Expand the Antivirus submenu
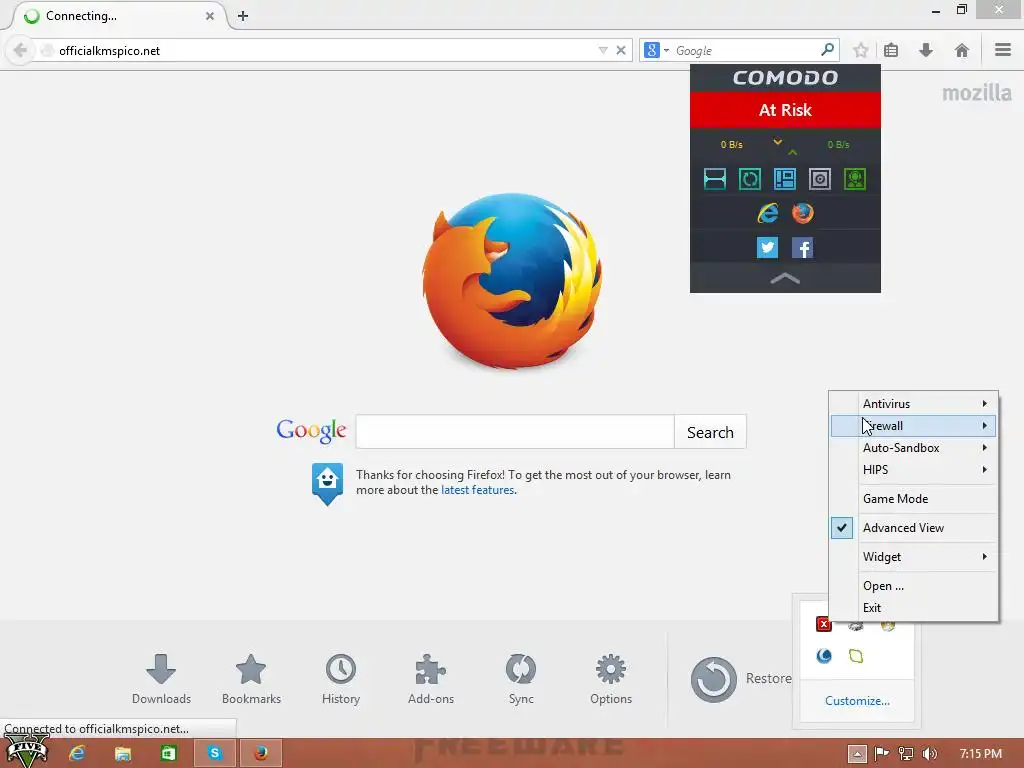 (x=914, y=404)
